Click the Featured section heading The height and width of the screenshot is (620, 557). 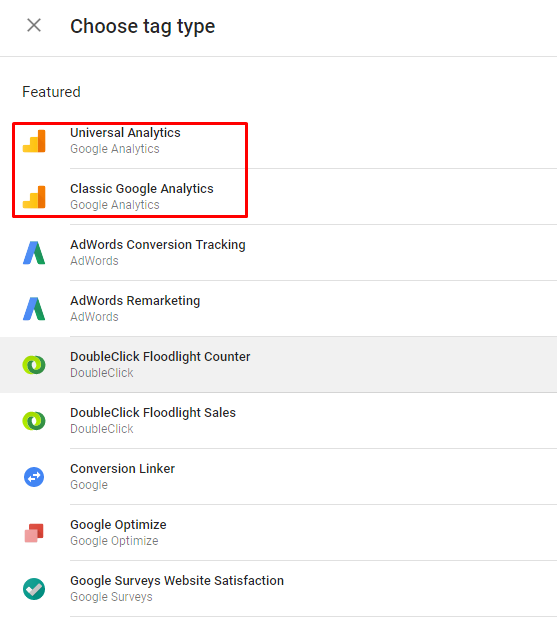pos(51,92)
